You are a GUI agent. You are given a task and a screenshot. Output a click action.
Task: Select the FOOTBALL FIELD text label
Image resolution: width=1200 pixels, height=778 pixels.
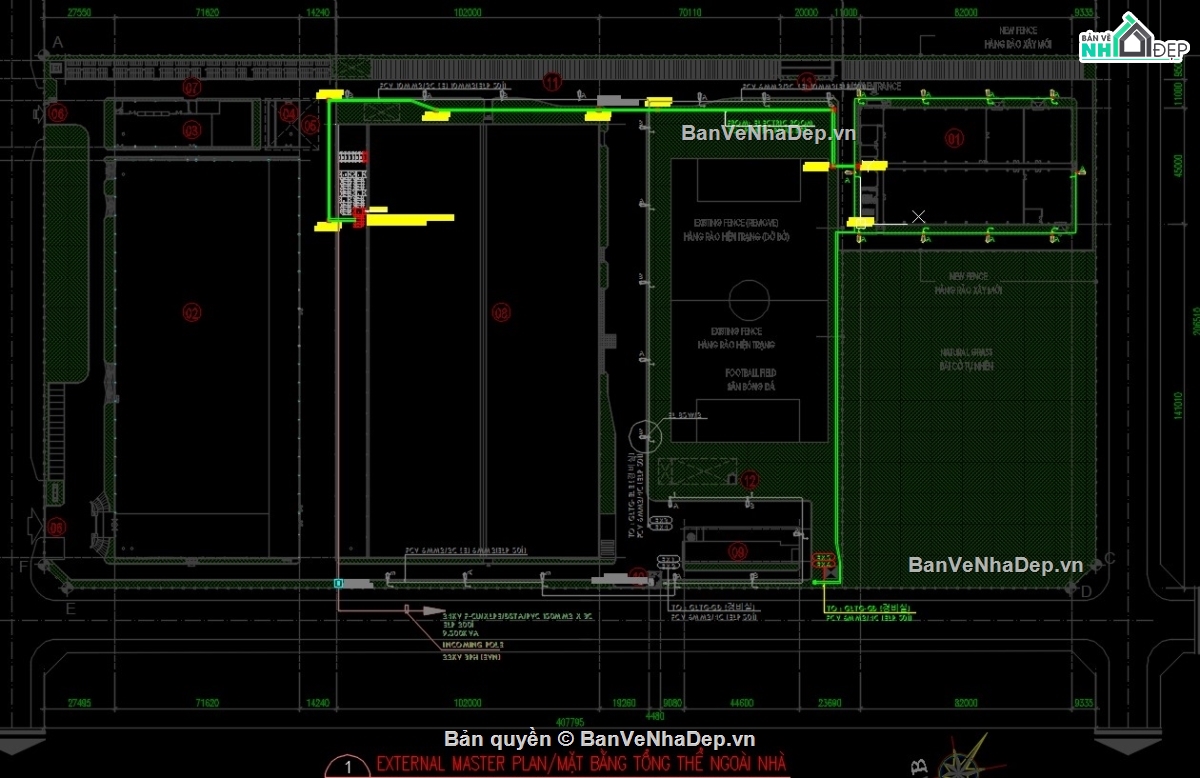751,372
